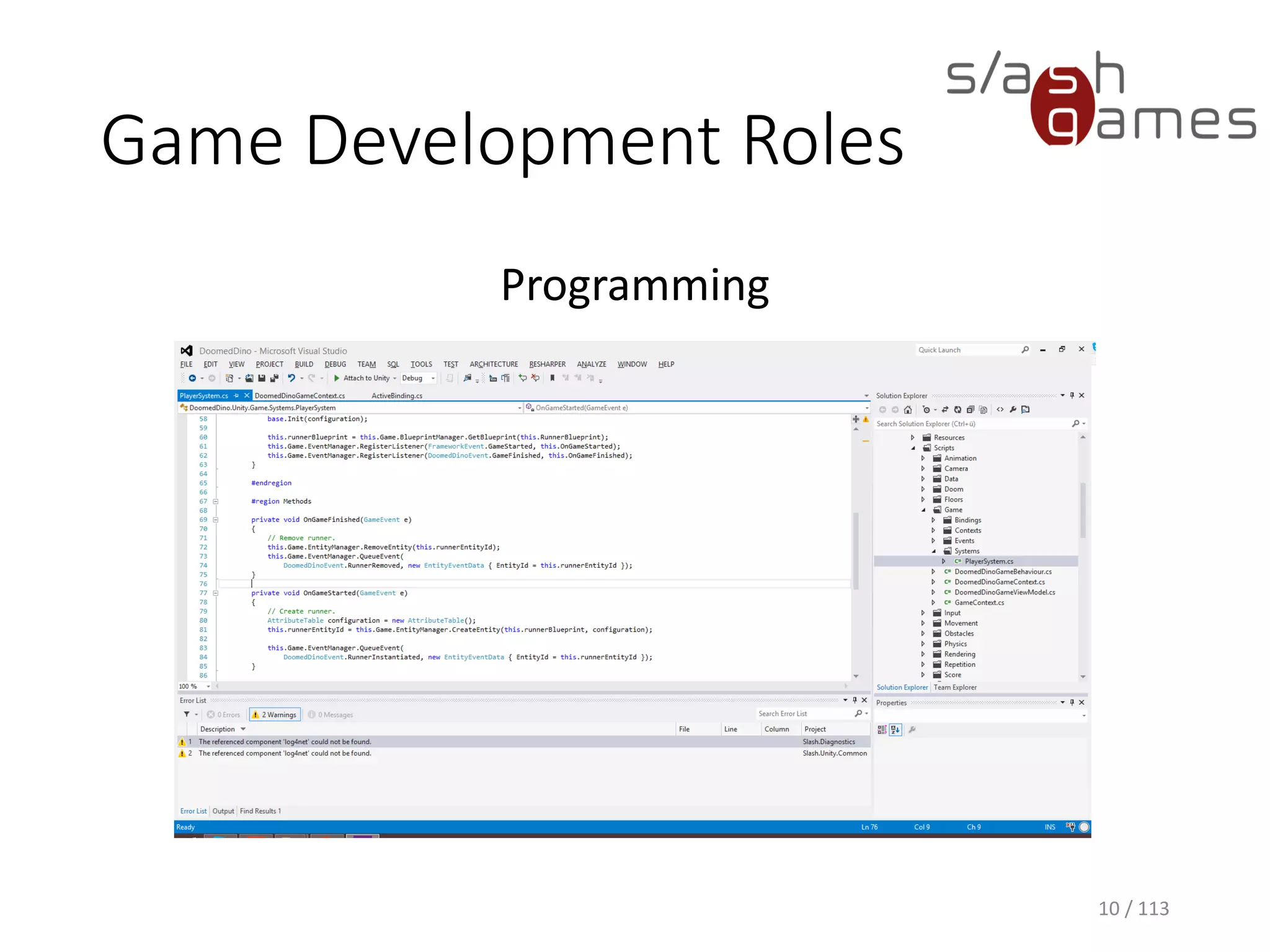Click the Solution Explorer vertical scrollbar

(x=1083, y=510)
